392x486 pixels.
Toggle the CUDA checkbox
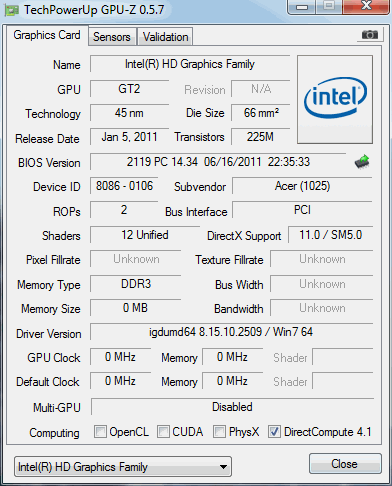click(x=163, y=431)
